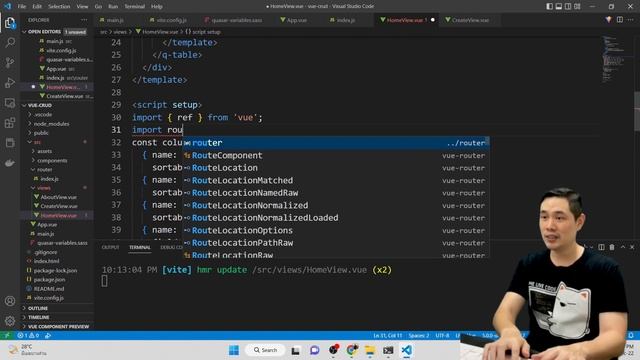Toggle panel layout icon in title bar

pos(558,6)
